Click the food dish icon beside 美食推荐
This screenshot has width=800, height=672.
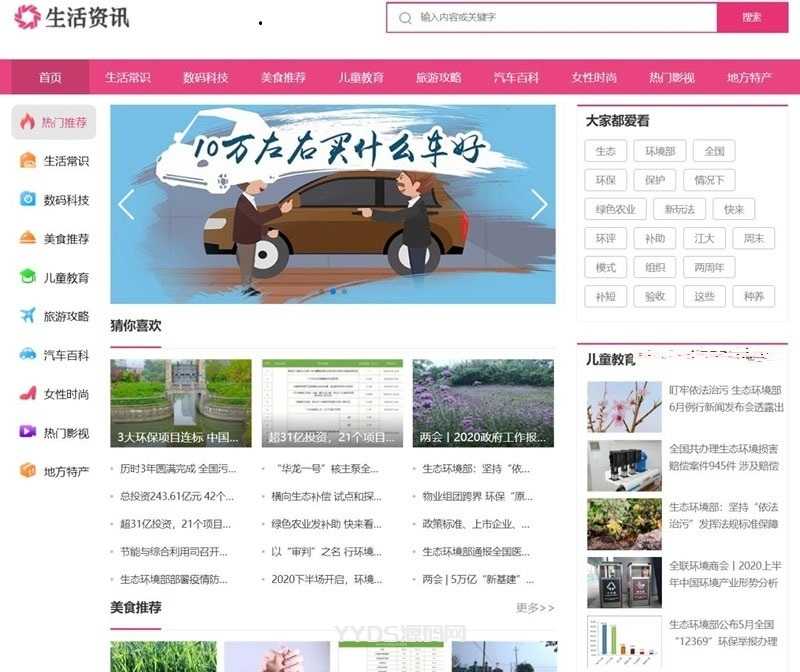[28, 238]
